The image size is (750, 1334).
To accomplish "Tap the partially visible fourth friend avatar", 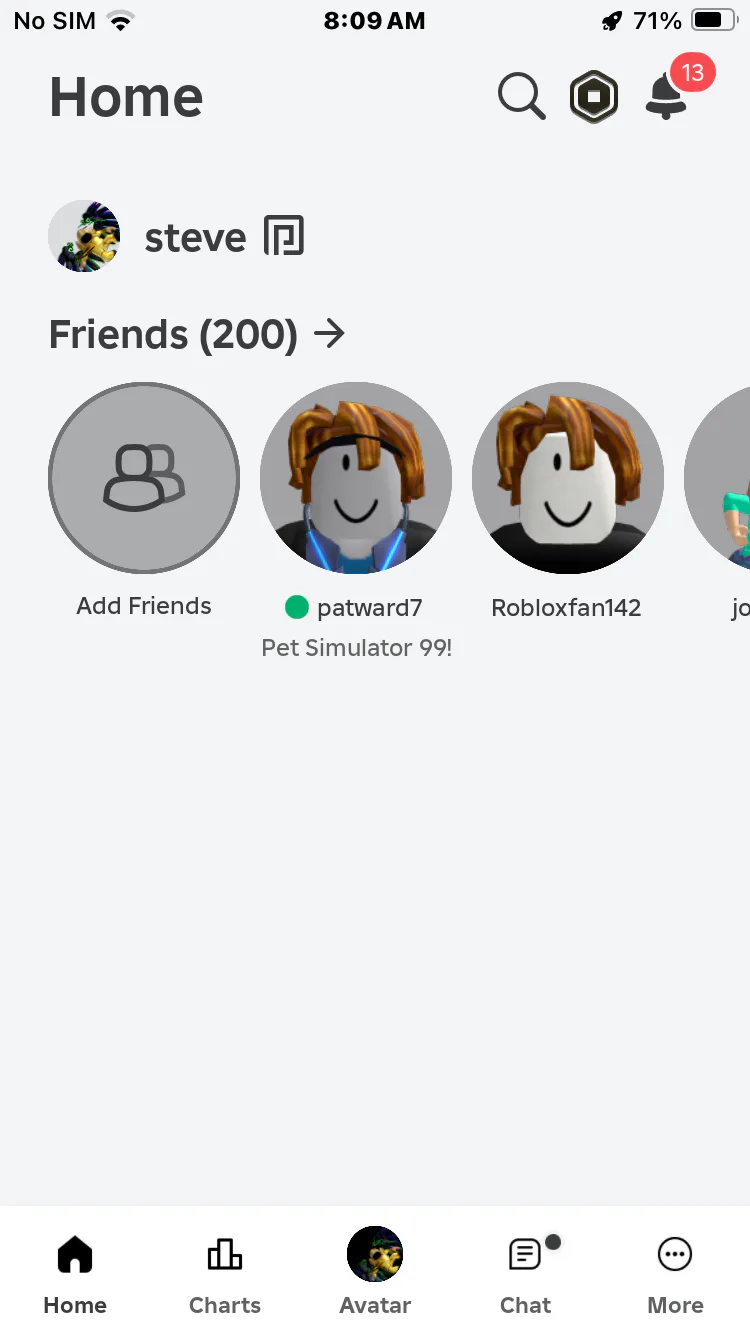I will 717,478.
